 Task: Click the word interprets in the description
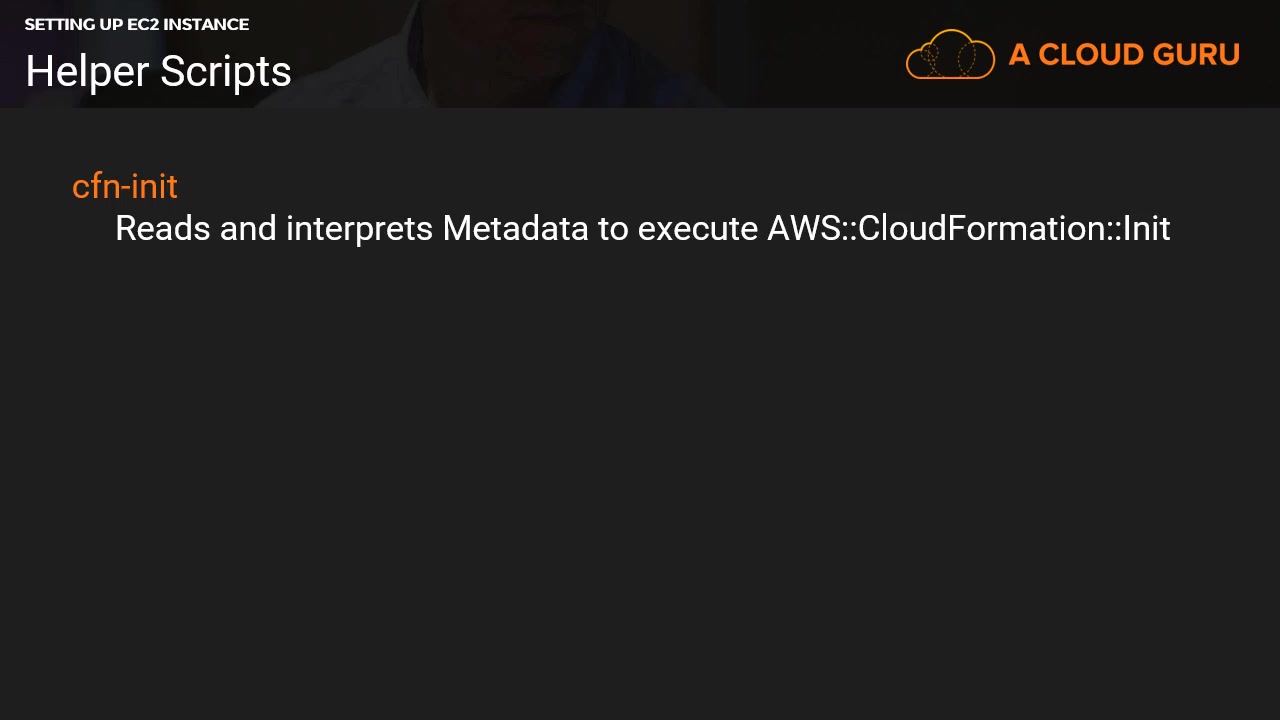359,229
